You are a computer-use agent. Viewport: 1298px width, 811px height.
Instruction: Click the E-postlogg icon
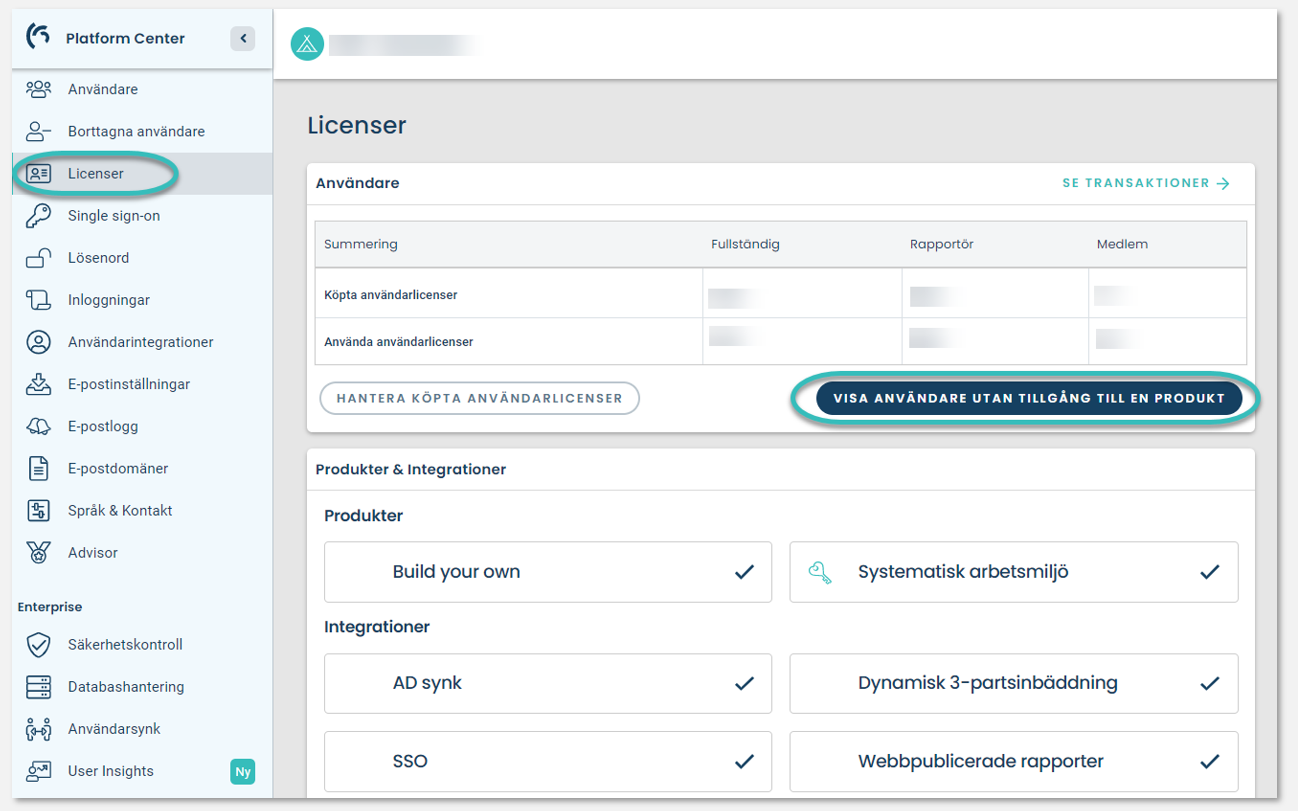(38, 426)
